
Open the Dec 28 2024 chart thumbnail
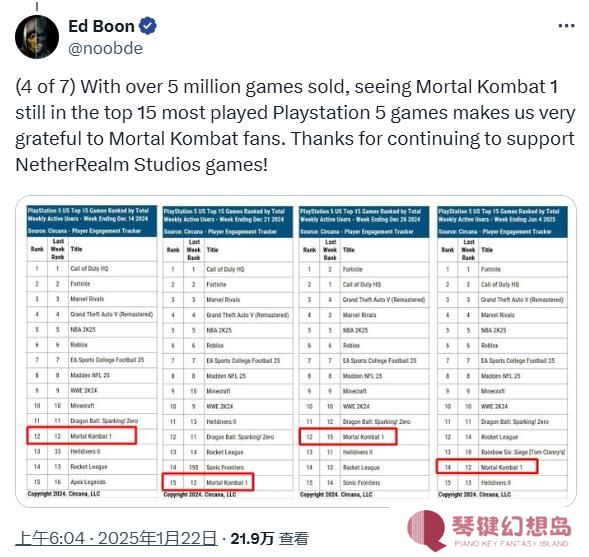pyautogui.click(x=364, y=352)
